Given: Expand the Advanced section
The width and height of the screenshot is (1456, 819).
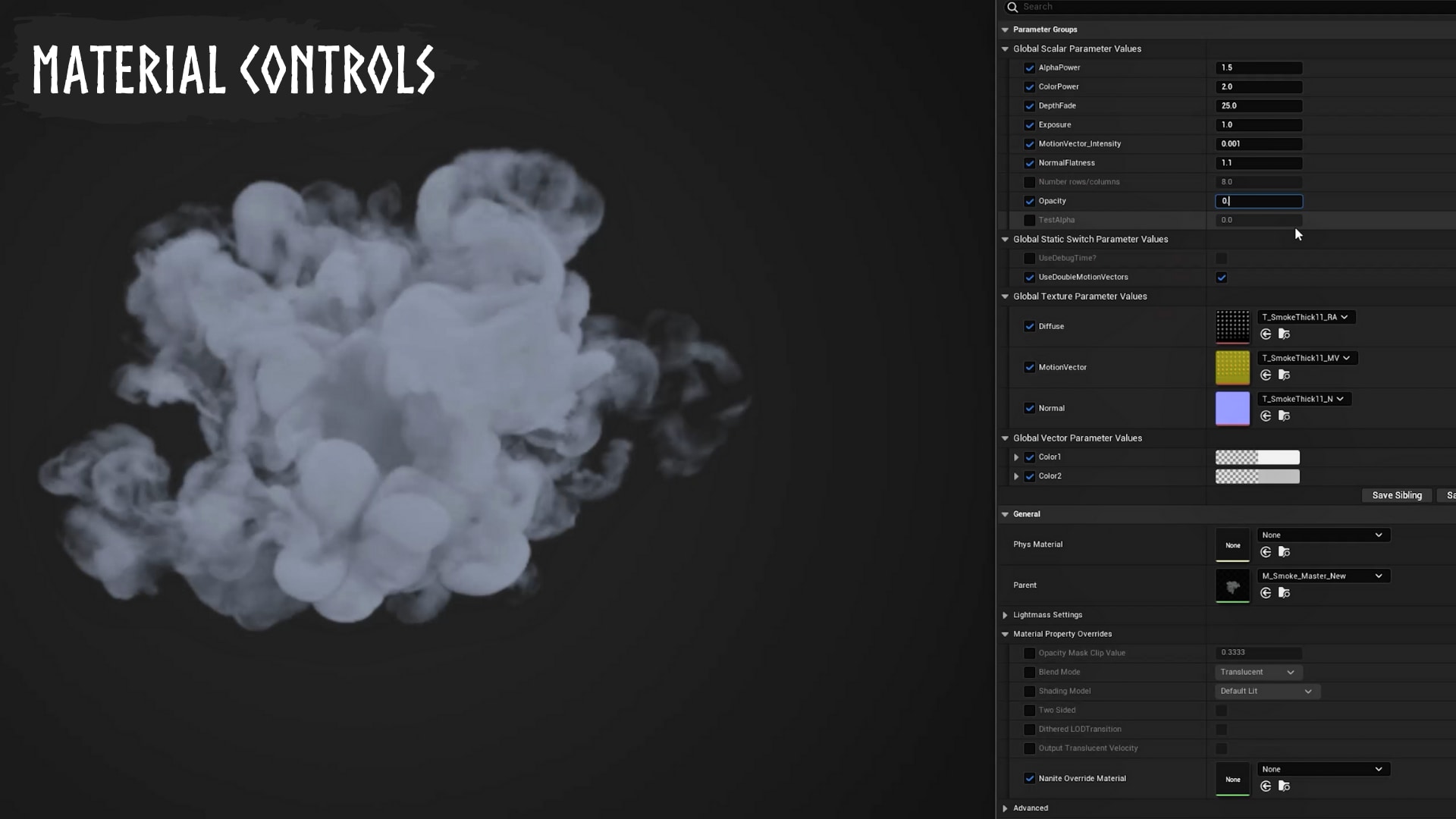Looking at the screenshot, I should tap(1005, 808).
